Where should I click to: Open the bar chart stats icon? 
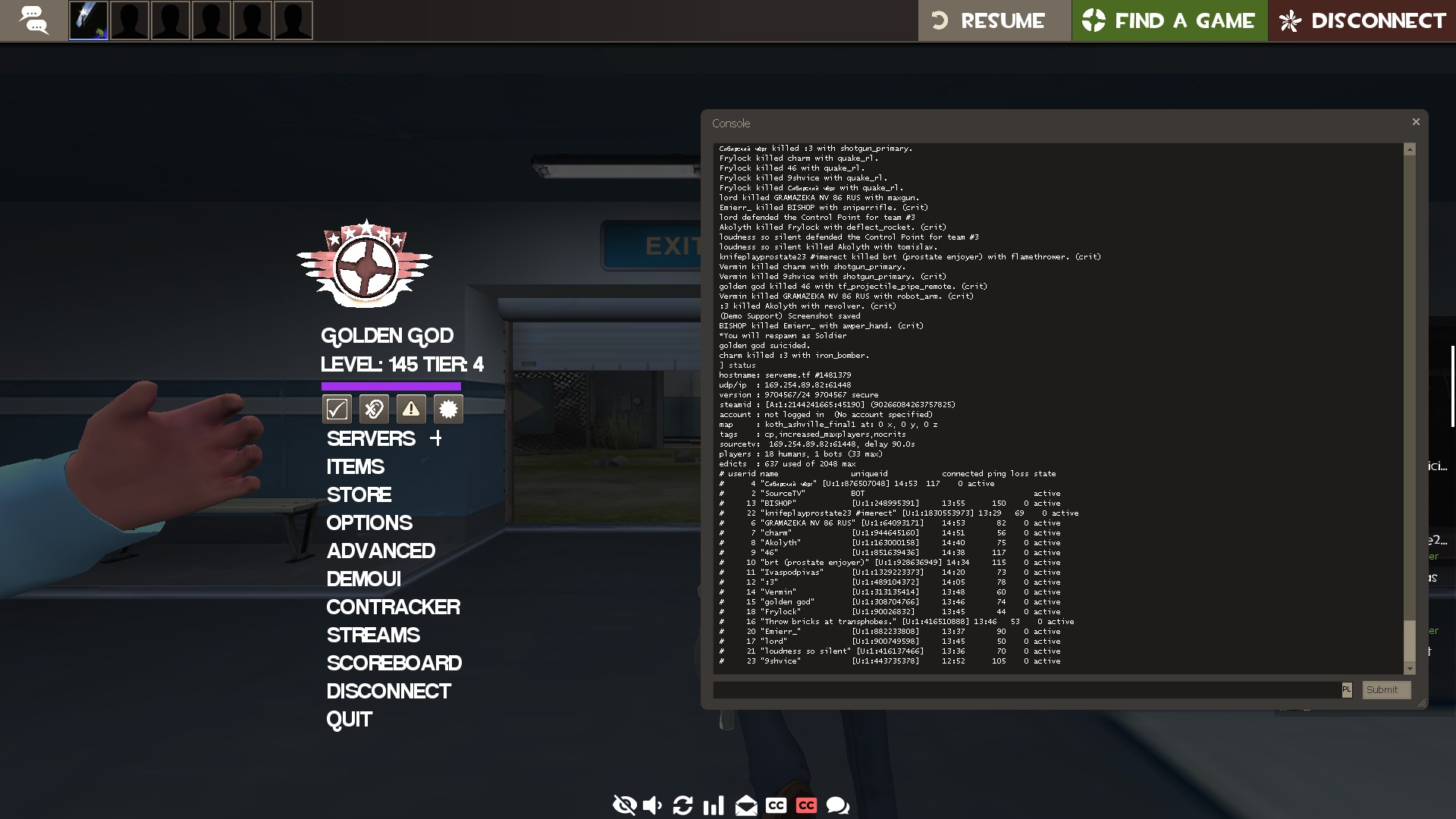coord(714,805)
